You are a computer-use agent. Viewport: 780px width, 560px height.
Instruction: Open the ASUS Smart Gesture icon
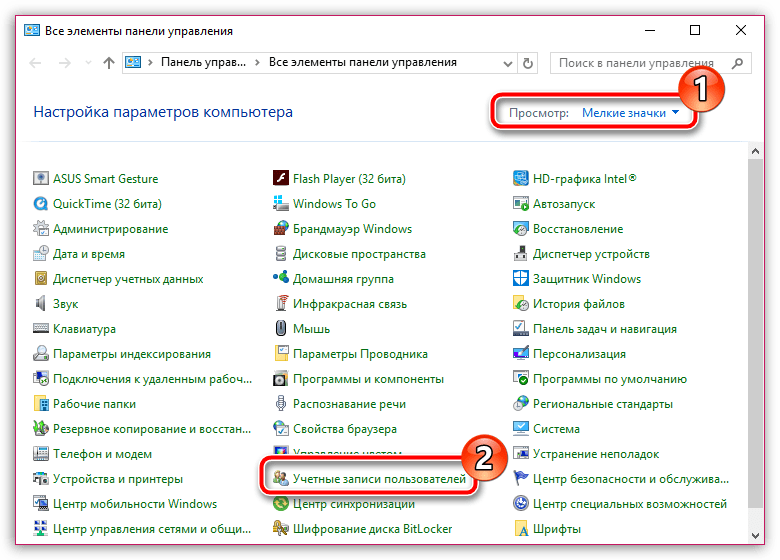click(41, 179)
